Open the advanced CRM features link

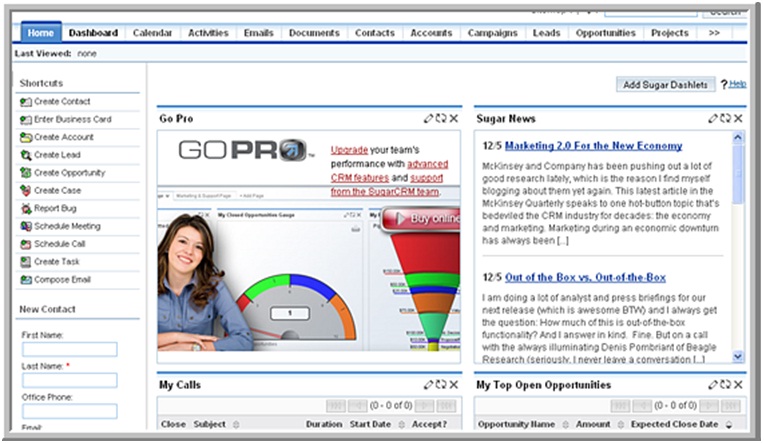pos(389,171)
